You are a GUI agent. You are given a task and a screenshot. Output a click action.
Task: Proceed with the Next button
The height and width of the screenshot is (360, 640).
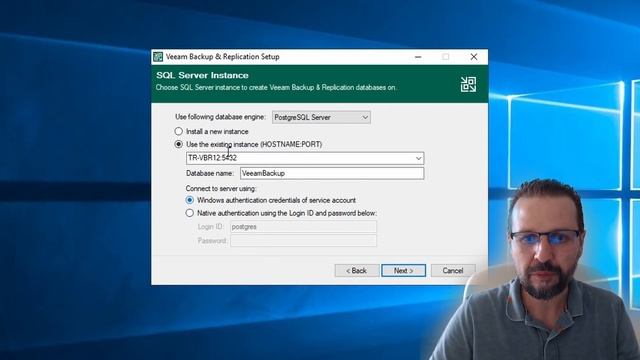404,271
